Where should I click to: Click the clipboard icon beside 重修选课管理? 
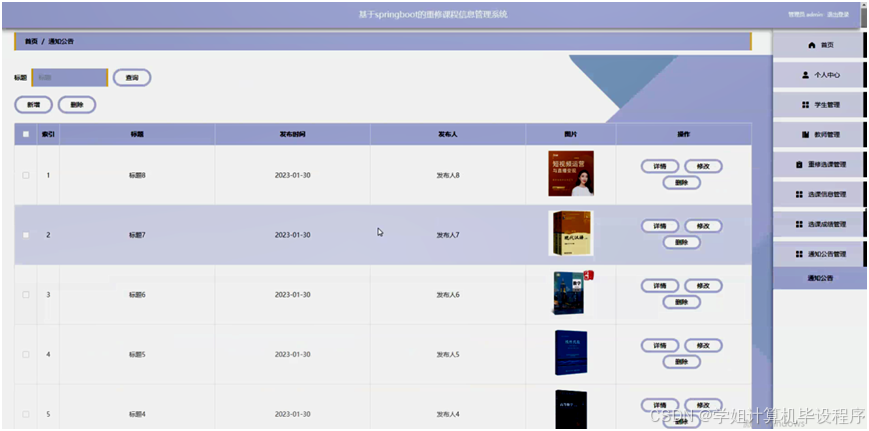(x=799, y=165)
